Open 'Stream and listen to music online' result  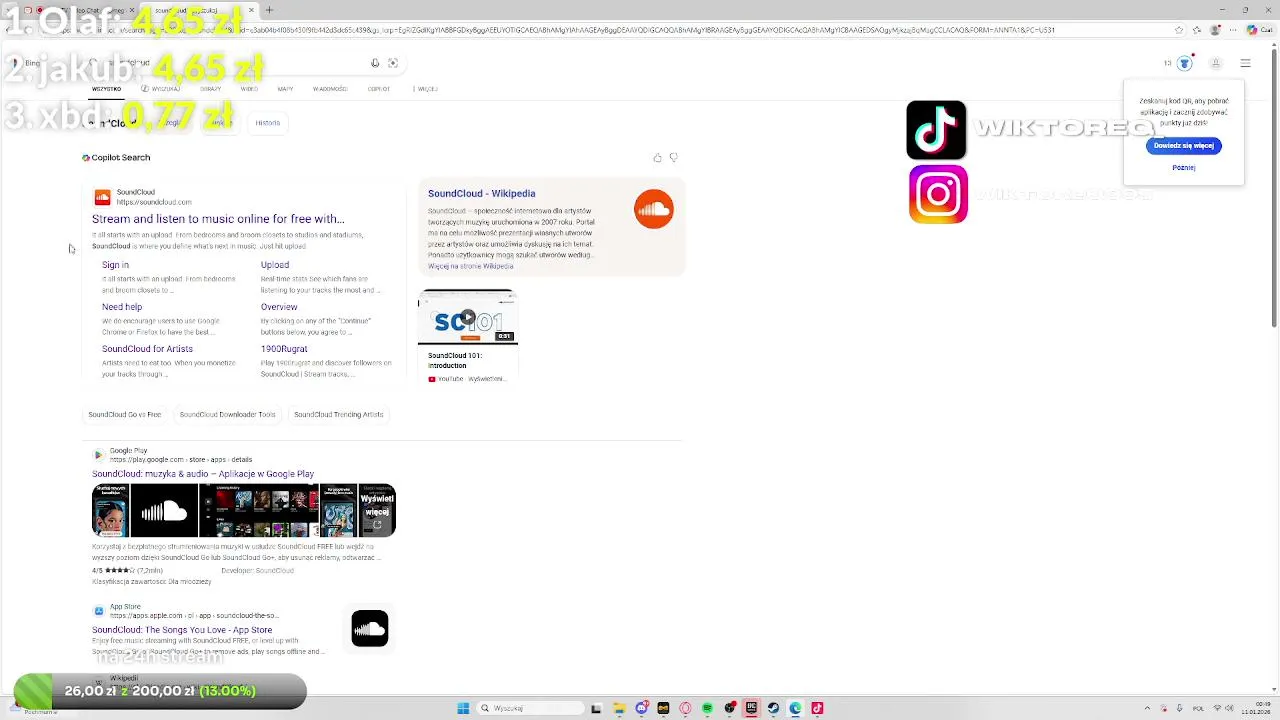click(x=218, y=219)
